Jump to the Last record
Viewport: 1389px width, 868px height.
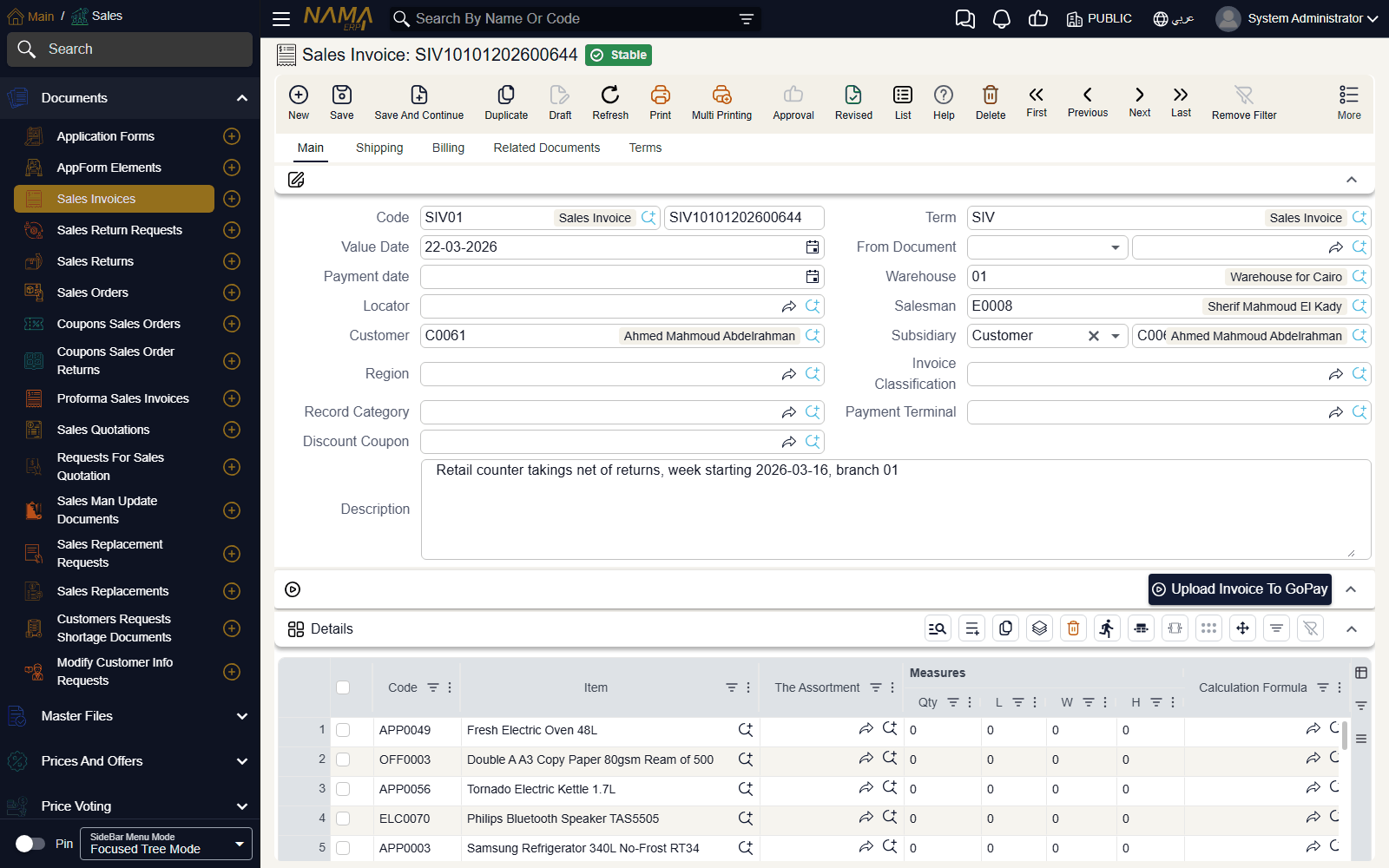click(1181, 102)
